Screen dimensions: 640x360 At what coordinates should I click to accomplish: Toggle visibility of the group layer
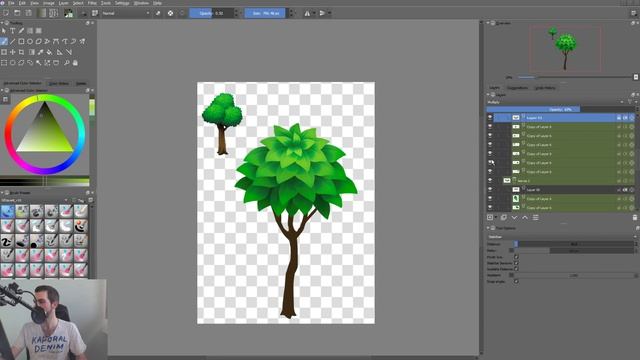(x=490, y=180)
